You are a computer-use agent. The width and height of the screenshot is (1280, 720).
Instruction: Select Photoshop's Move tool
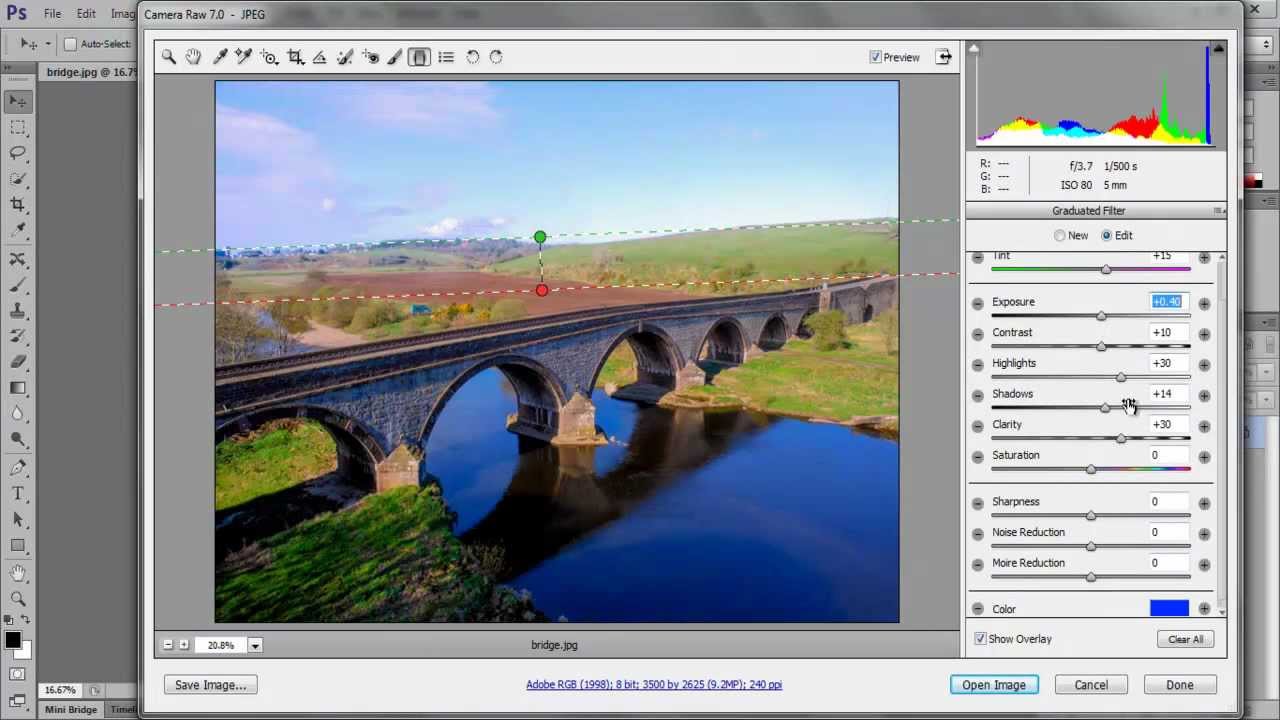click(x=18, y=101)
